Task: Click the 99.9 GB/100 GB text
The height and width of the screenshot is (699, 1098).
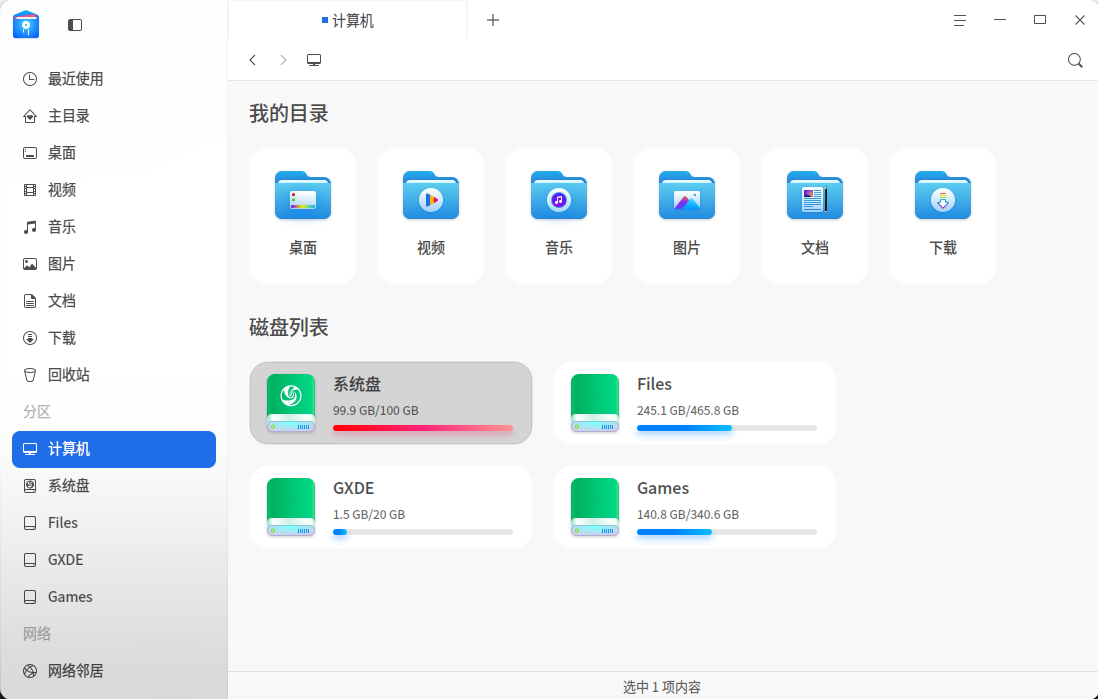Action: click(x=375, y=410)
